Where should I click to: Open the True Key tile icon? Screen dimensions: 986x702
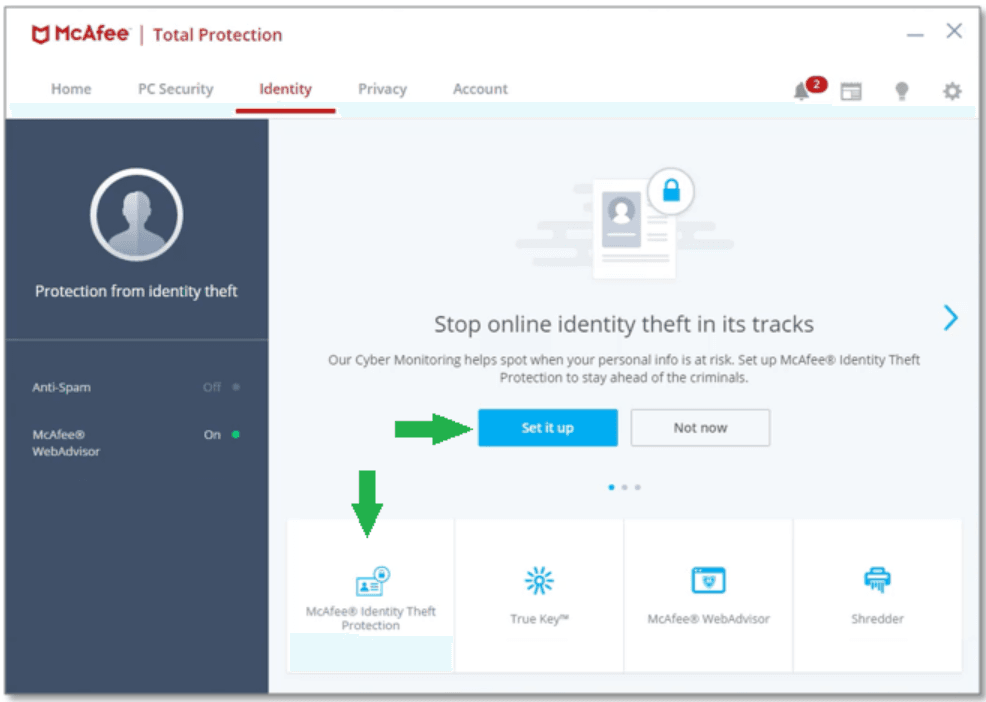click(x=539, y=581)
